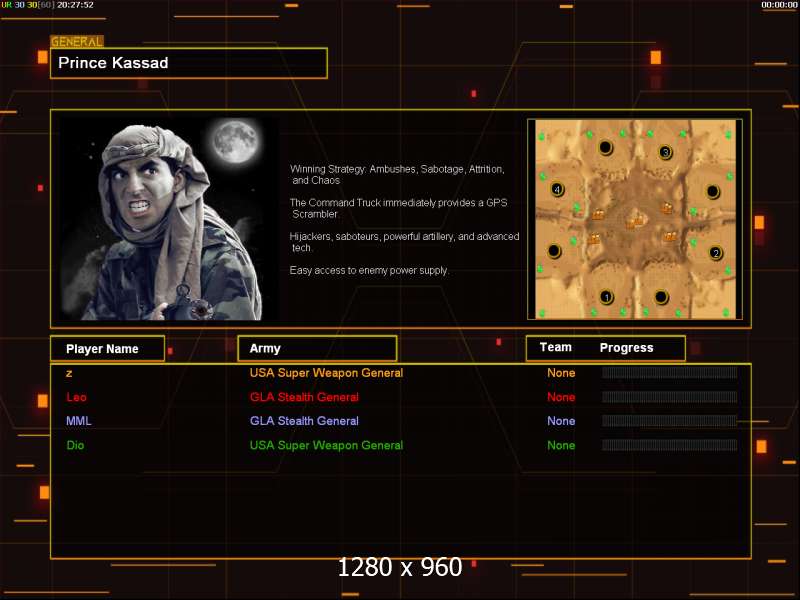
Task: Click the Prince Kassad general portrait
Action: click(x=169, y=219)
